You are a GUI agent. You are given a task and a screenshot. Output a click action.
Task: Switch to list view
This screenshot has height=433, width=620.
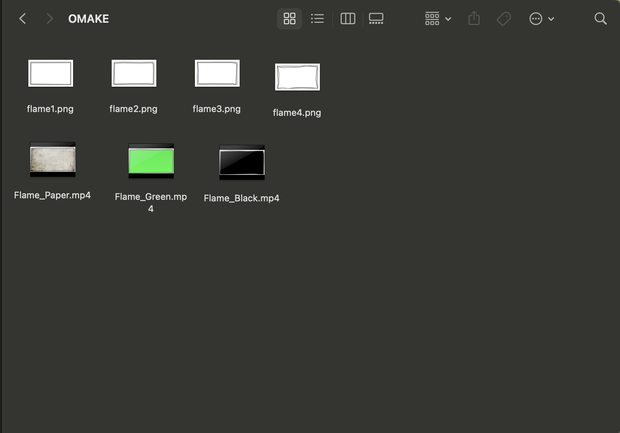tap(317, 19)
